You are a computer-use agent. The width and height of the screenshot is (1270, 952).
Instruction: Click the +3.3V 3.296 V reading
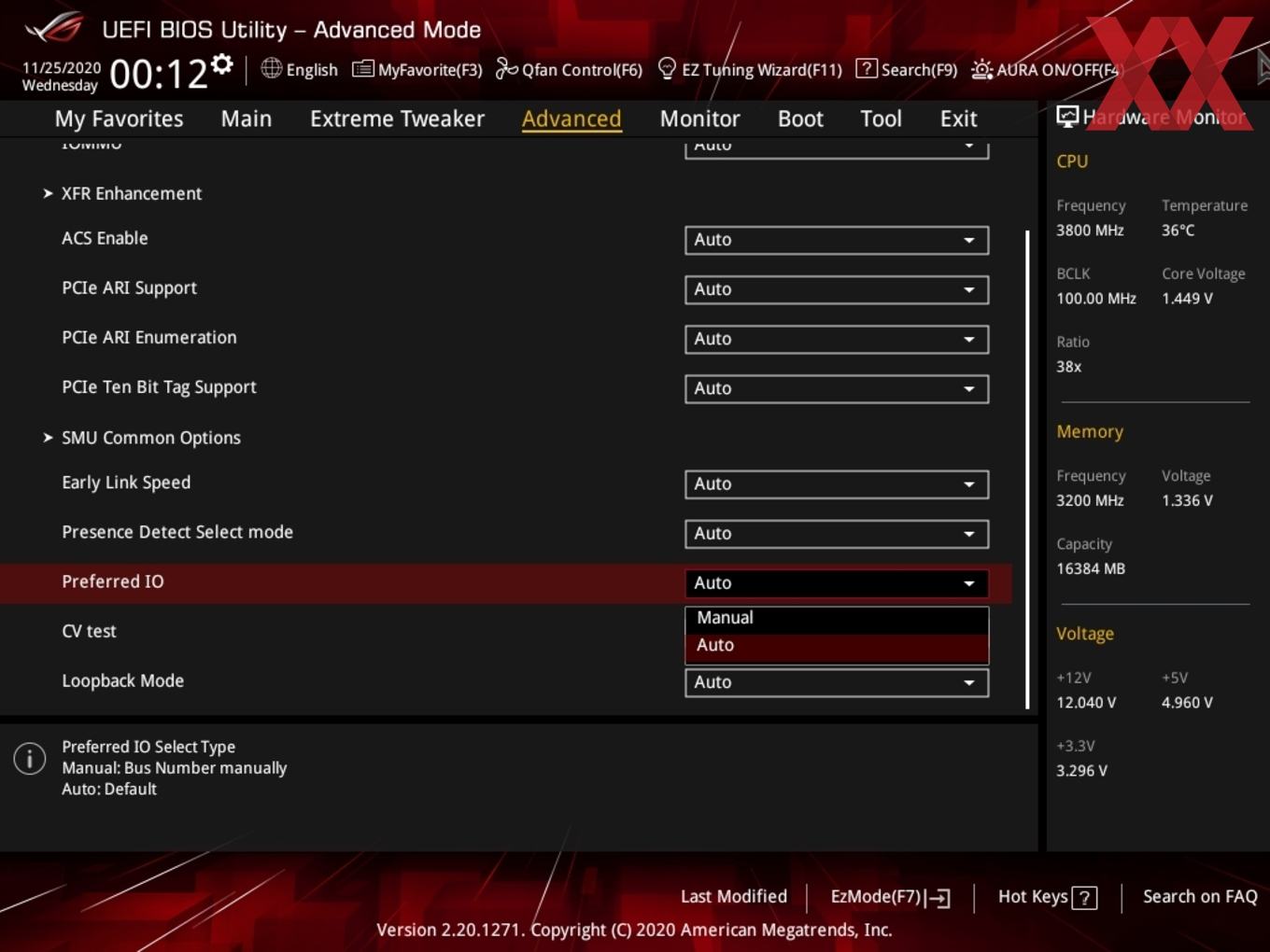(x=1081, y=771)
